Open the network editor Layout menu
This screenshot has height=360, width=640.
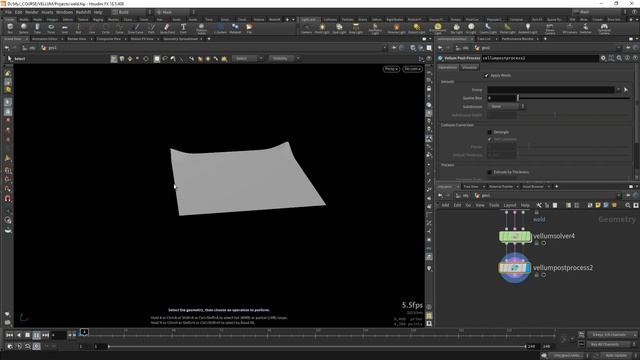[509, 205]
